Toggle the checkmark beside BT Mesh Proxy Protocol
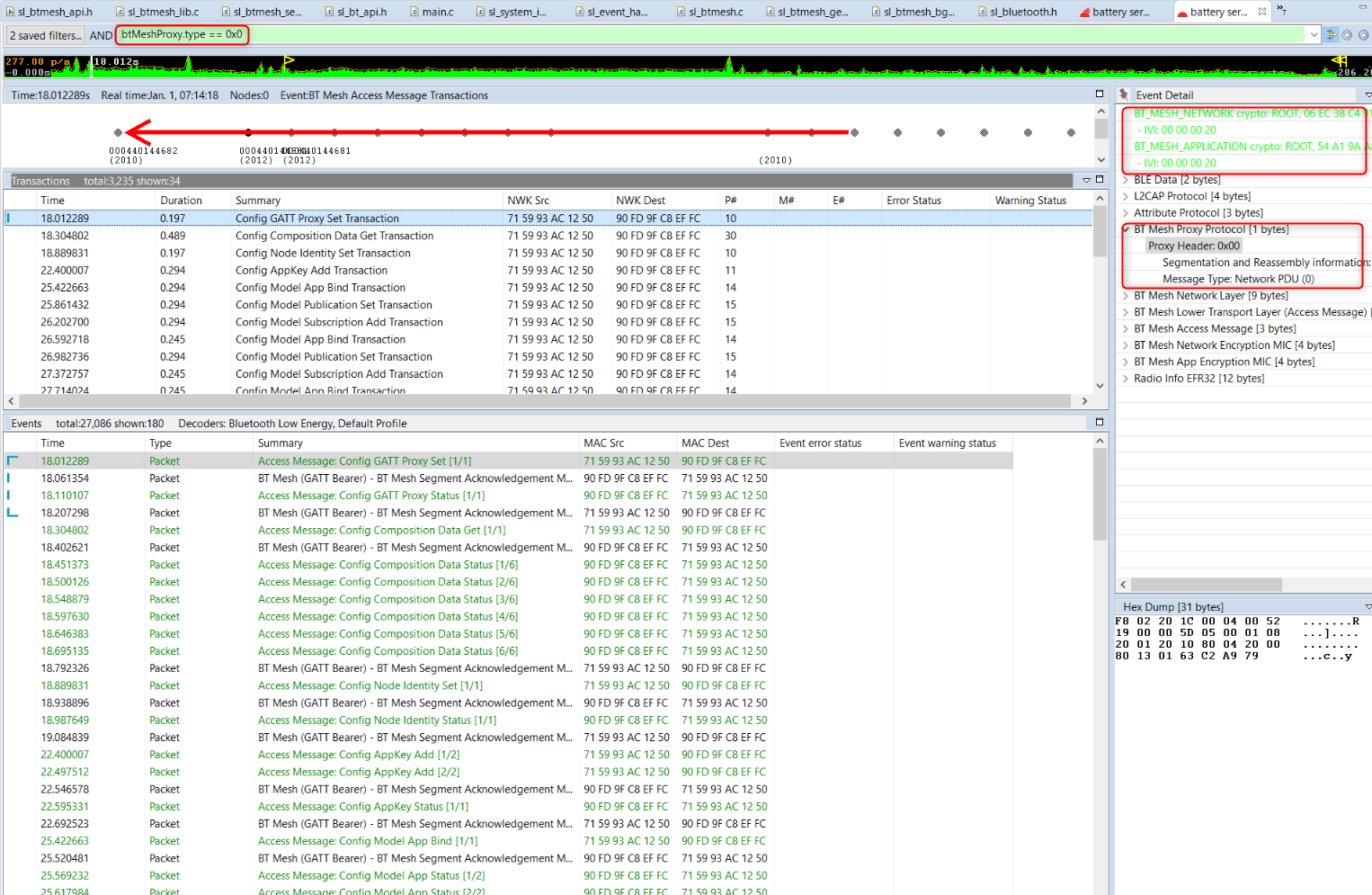Screen dimensions: 1372x895 [x=1125, y=229]
